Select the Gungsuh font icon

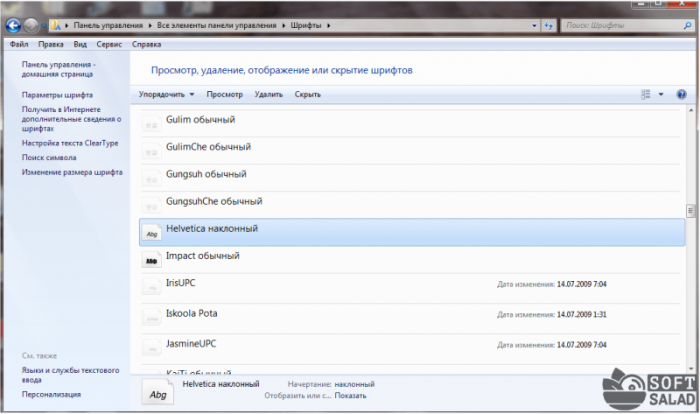click(151, 178)
